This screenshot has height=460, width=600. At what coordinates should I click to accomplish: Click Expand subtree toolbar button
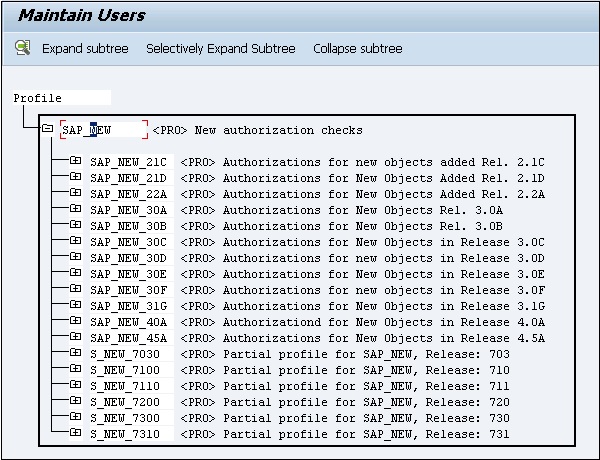click(89, 48)
